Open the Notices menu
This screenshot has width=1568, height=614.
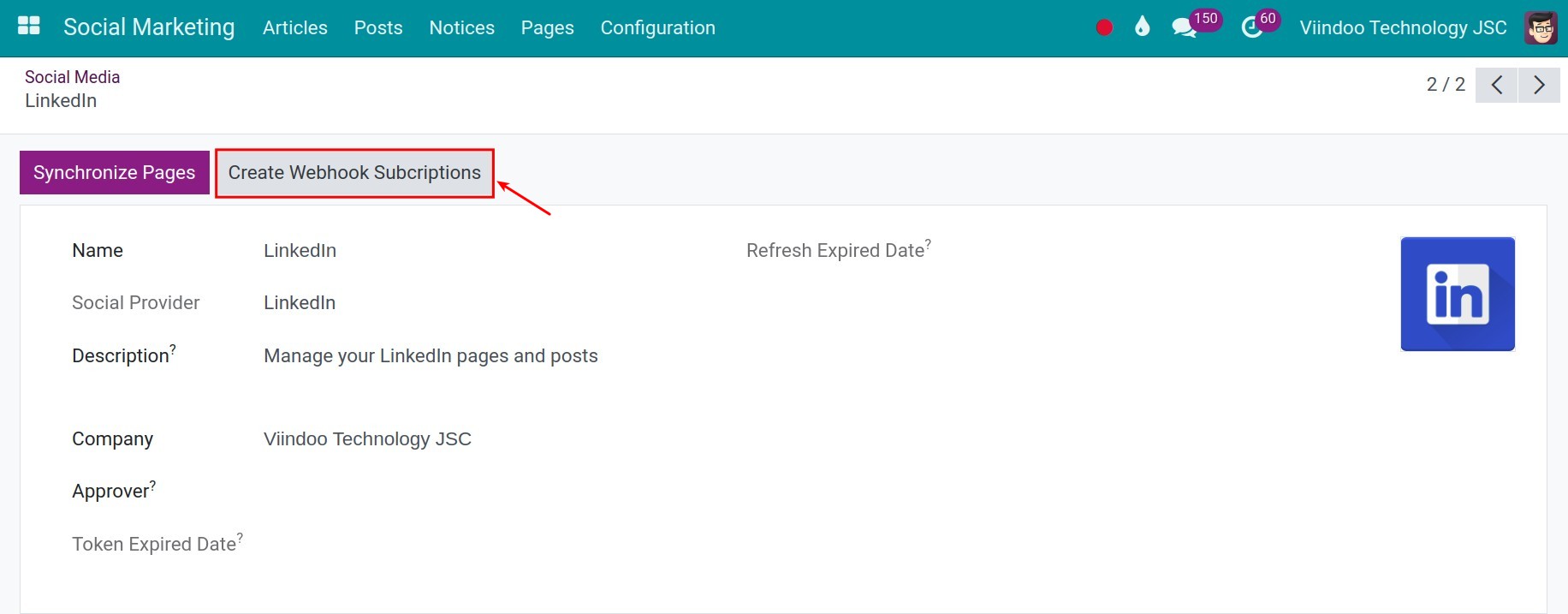pyautogui.click(x=461, y=27)
